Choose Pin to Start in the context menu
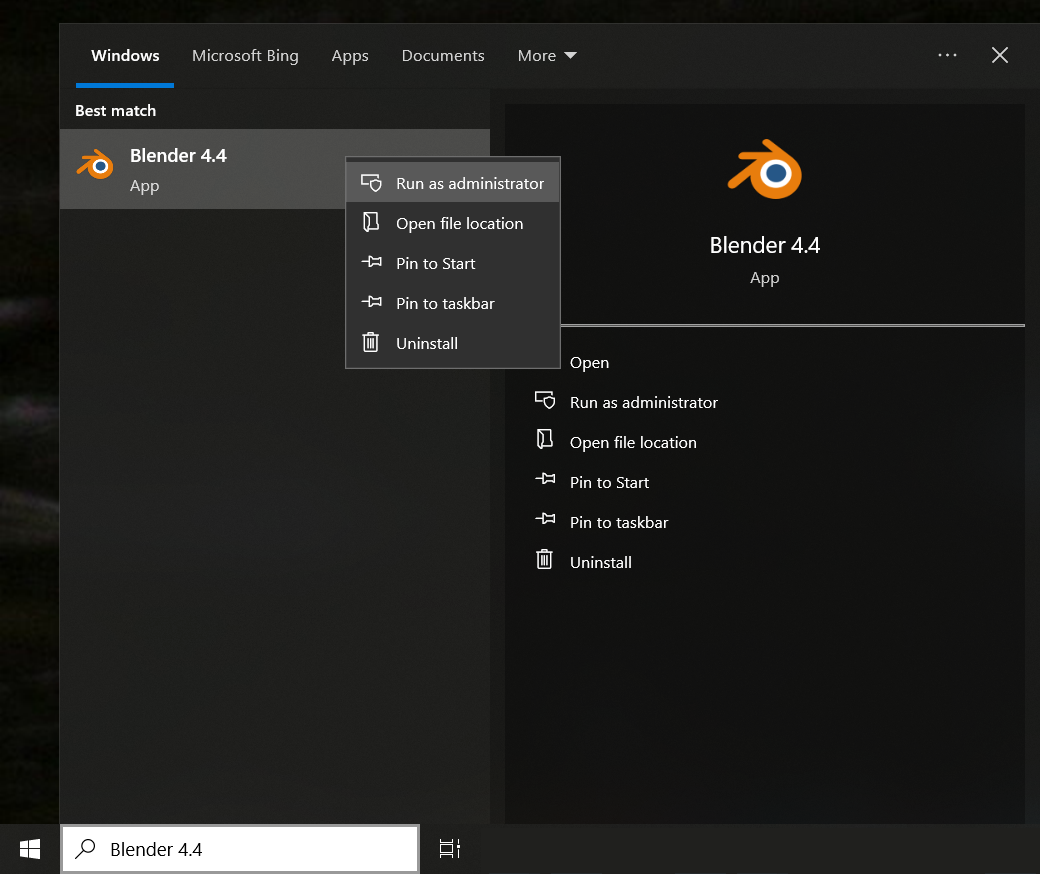 point(453,263)
